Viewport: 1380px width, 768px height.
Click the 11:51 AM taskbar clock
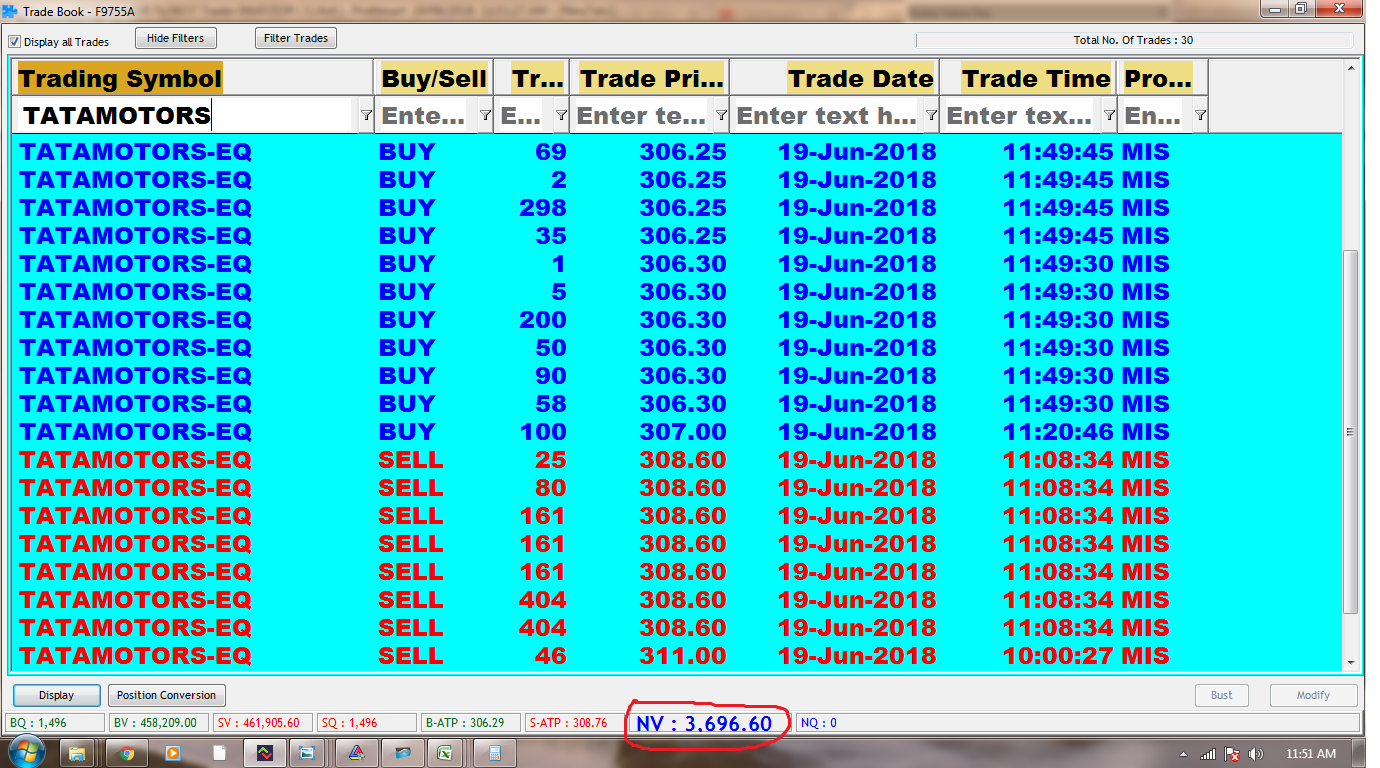[1311, 754]
